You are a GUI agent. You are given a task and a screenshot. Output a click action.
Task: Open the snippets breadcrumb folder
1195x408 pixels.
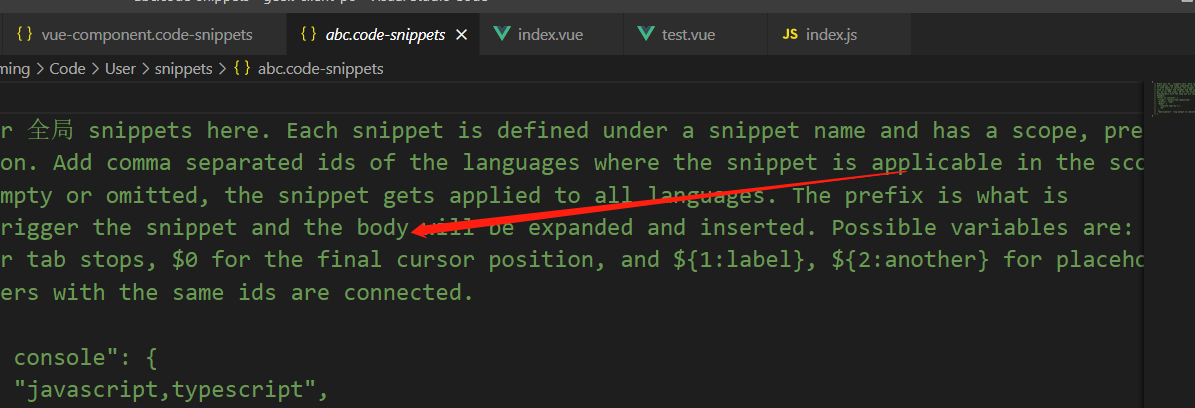pos(184,69)
